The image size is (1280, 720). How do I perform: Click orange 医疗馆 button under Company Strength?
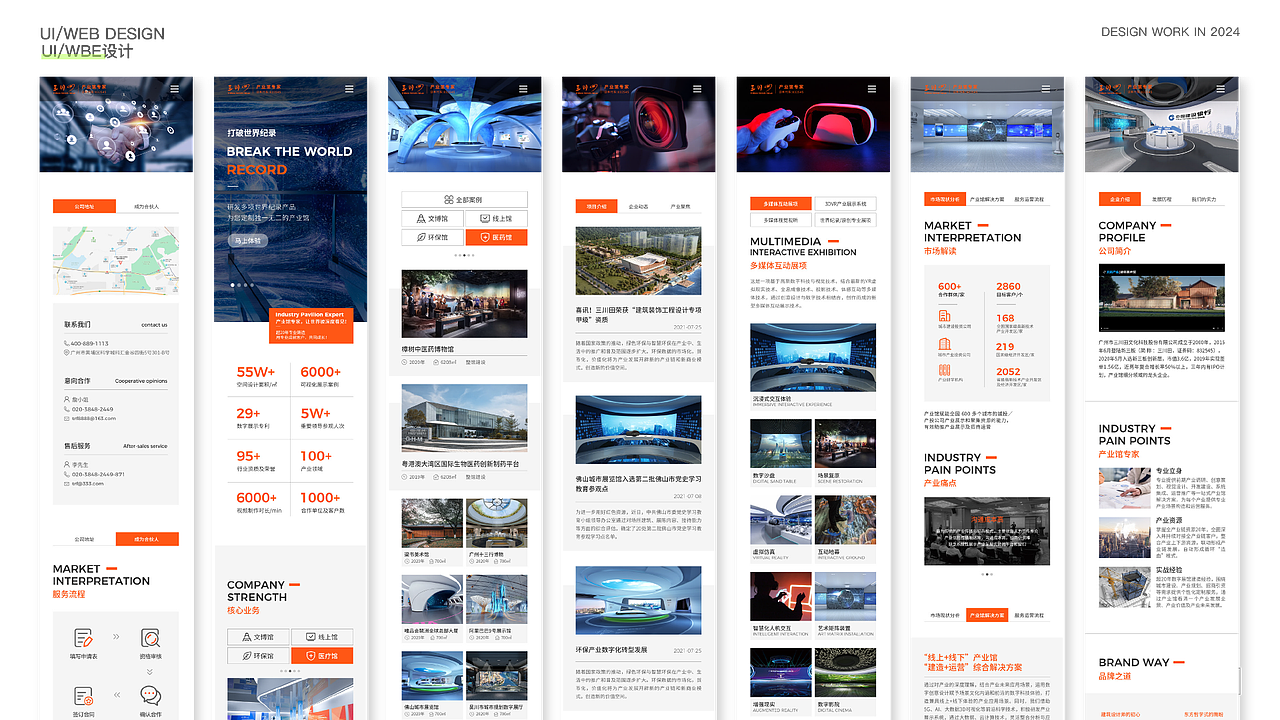pyautogui.click(x=322, y=656)
